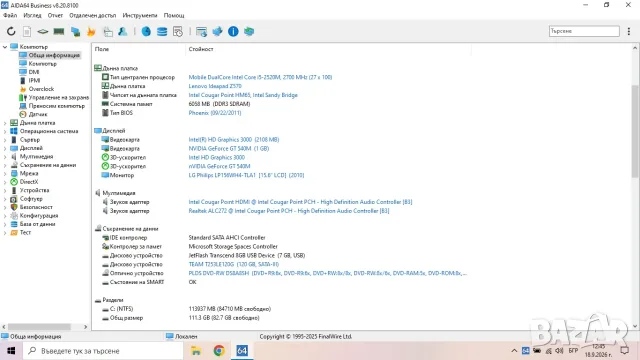This screenshot has height=360, width=640.
Task: Select Безопасност in the tree
Action: pyautogui.click(x=36, y=207)
